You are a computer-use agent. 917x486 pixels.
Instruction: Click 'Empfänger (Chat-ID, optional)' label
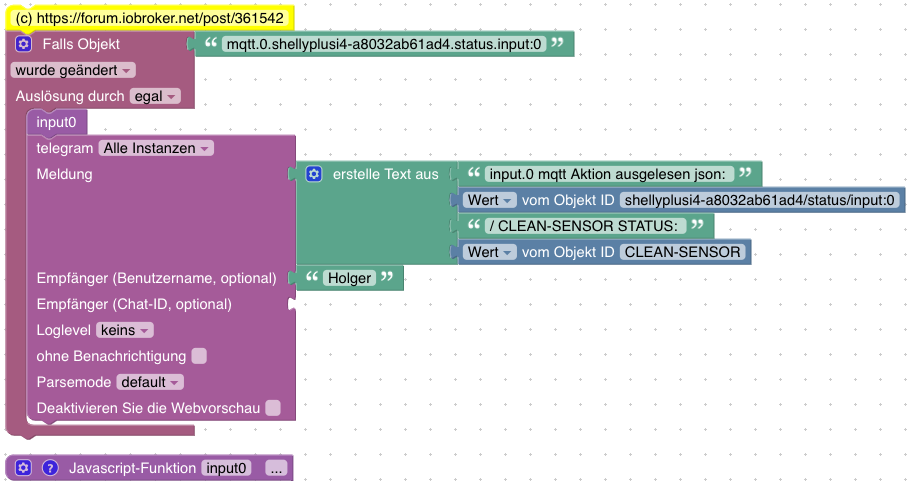tap(134, 304)
